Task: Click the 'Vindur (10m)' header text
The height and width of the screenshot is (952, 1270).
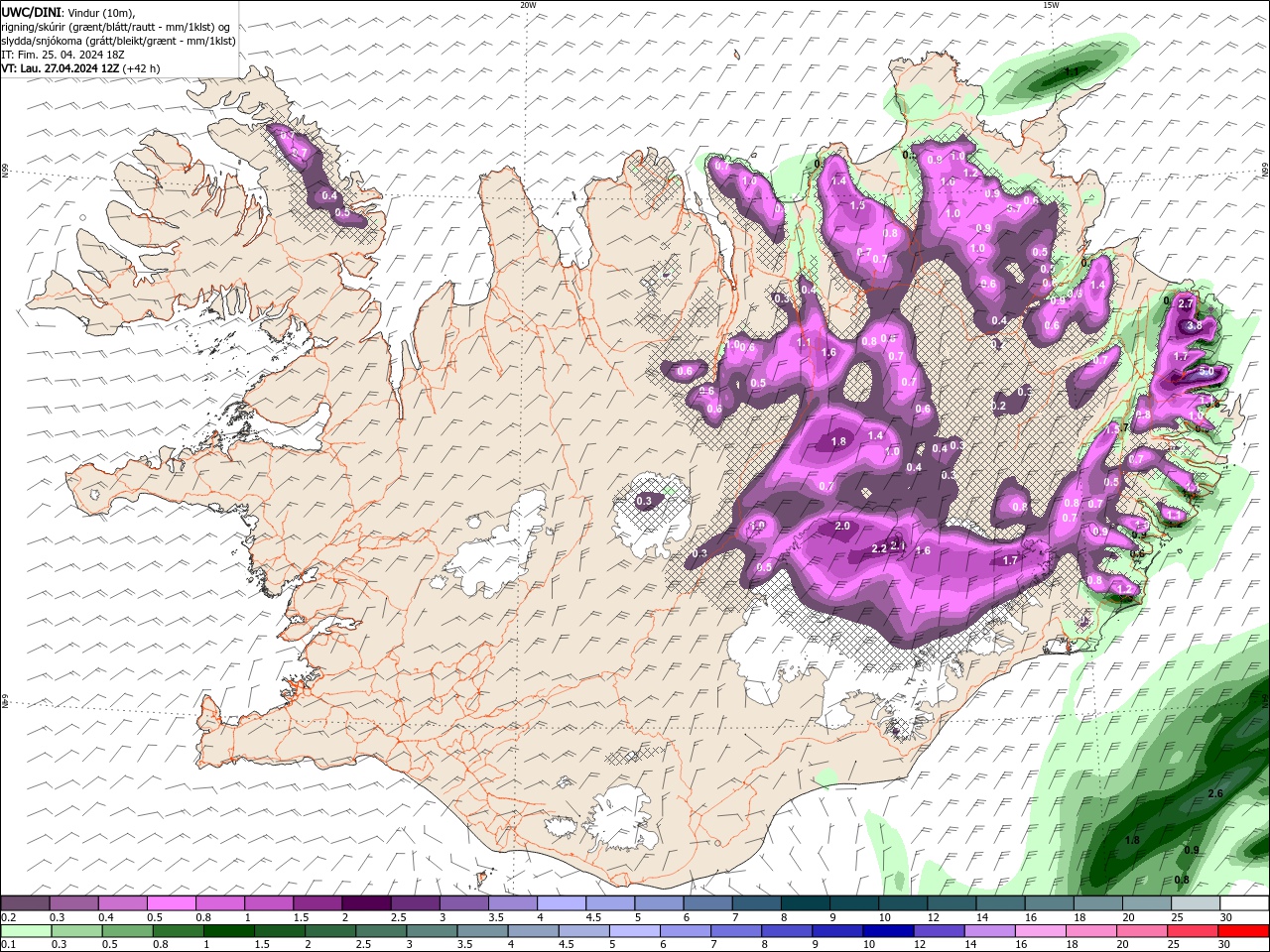Action: 102,11
